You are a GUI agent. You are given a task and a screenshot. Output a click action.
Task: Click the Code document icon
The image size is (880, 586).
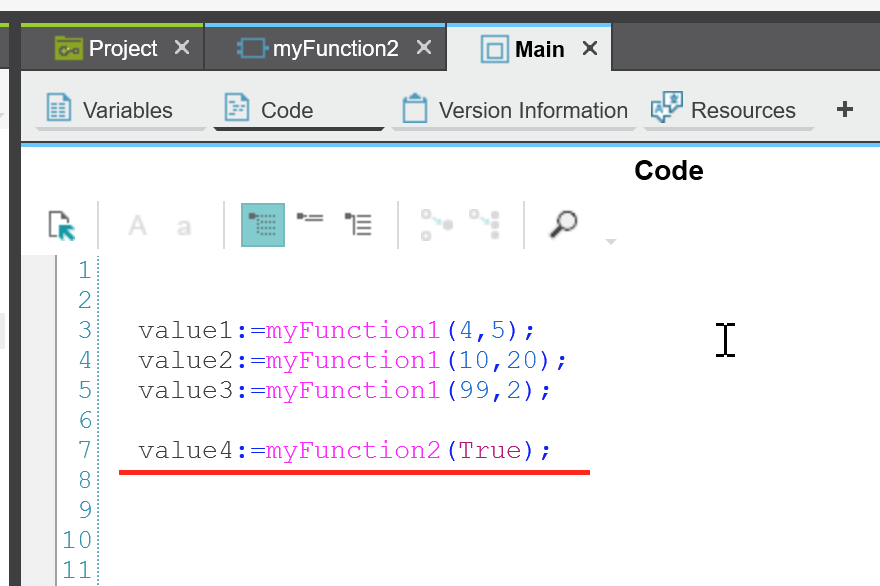pyautogui.click(x=236, y=107)
